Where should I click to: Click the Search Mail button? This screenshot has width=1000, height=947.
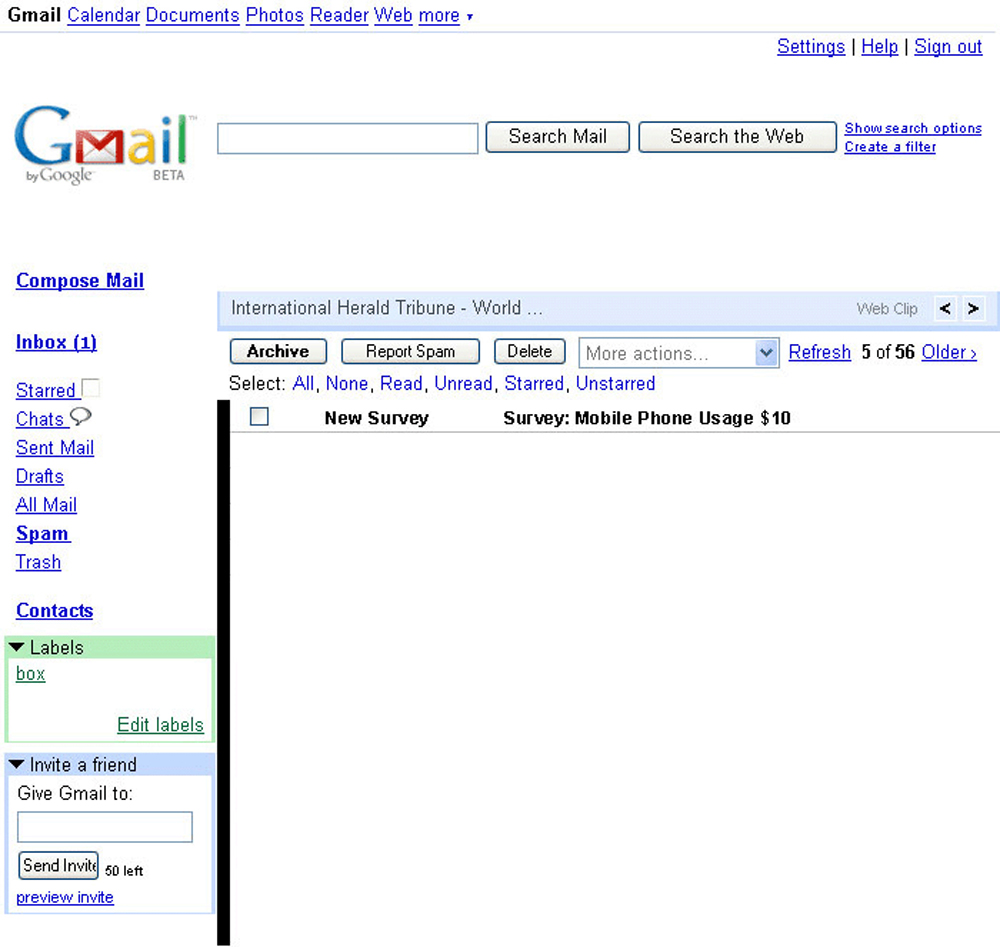(x=557, y=136)
